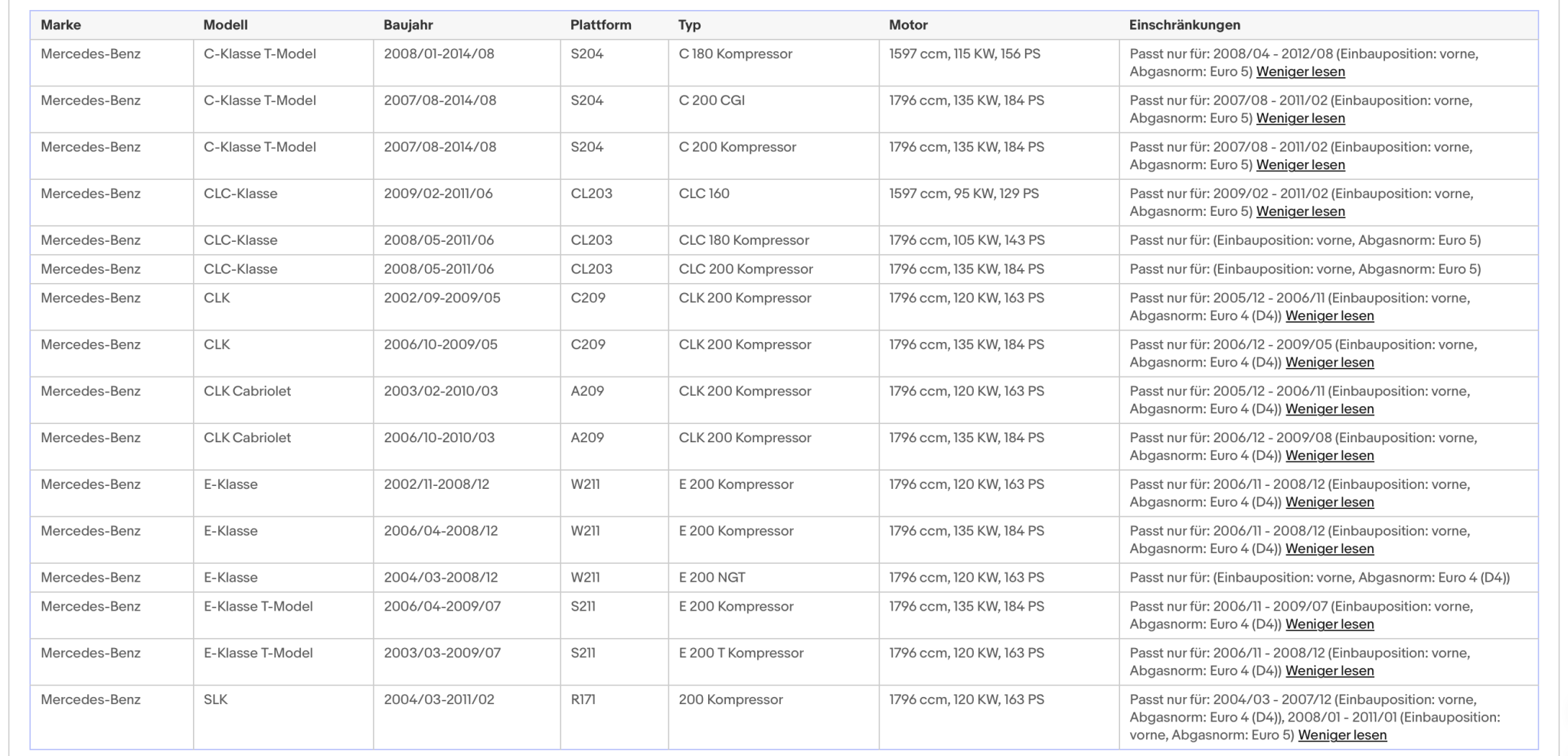Select the Marke column header
Viewport: 1568px width, 756px height.
60,25
